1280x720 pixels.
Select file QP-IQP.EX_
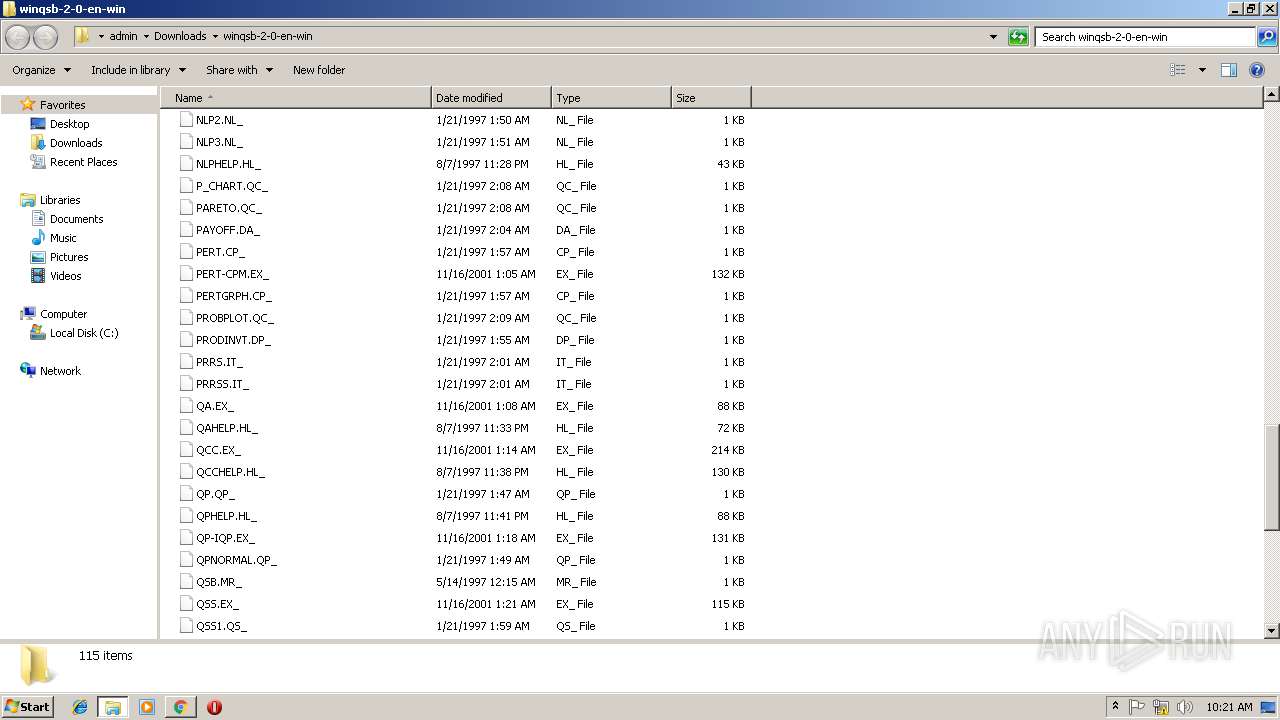(x=225, y=538)
